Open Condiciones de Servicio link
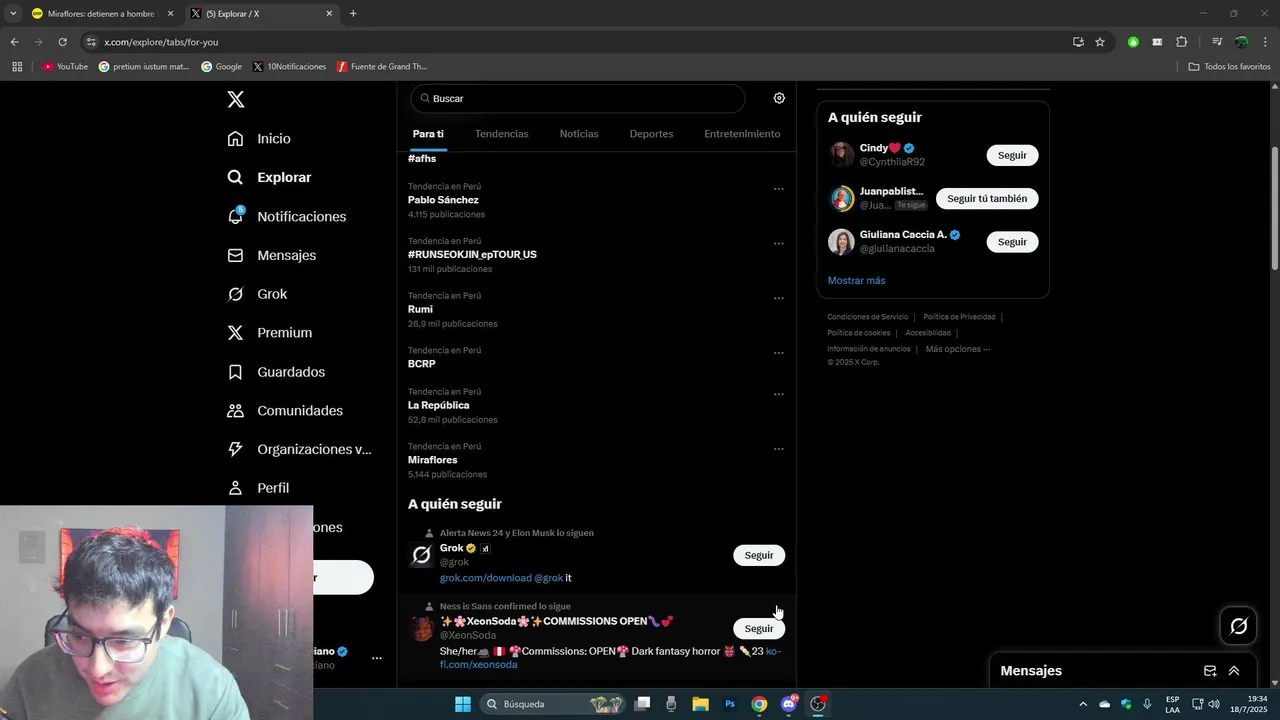The width and height of the screenshot is (1280, 720). click(867, 317)
